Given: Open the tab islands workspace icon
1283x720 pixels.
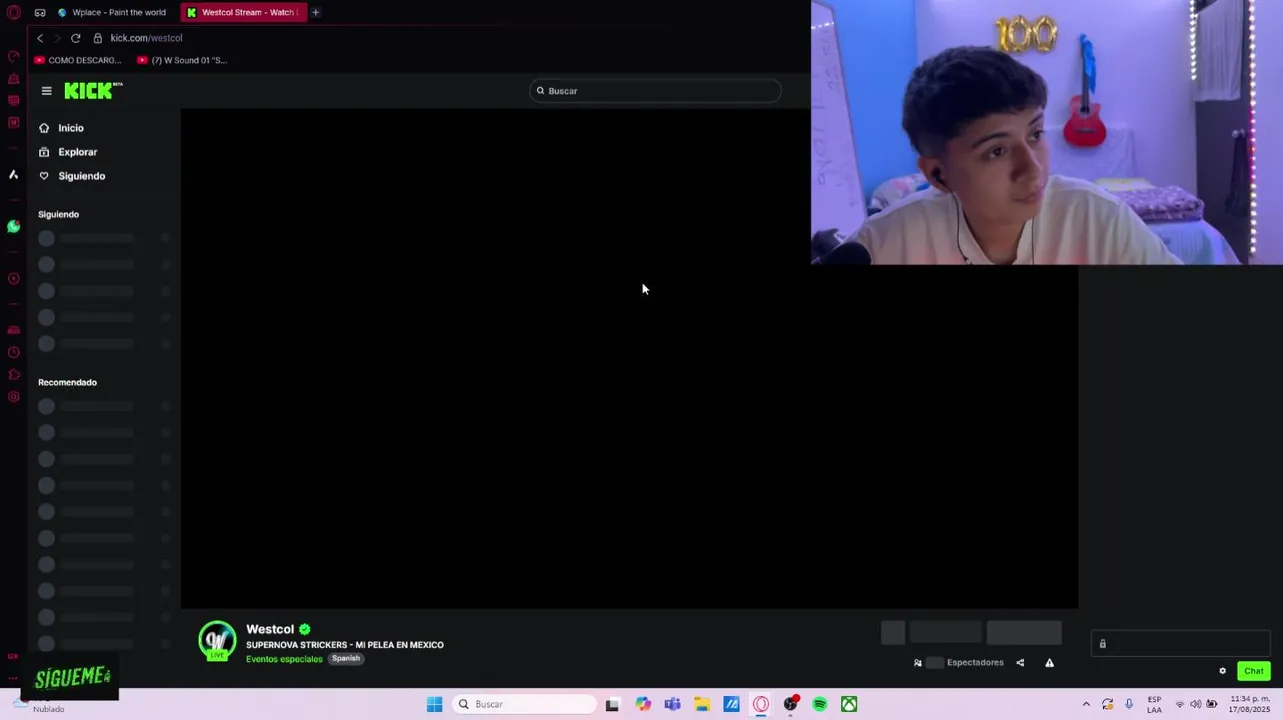Looking at the screenshot, I should click(40, 13).
